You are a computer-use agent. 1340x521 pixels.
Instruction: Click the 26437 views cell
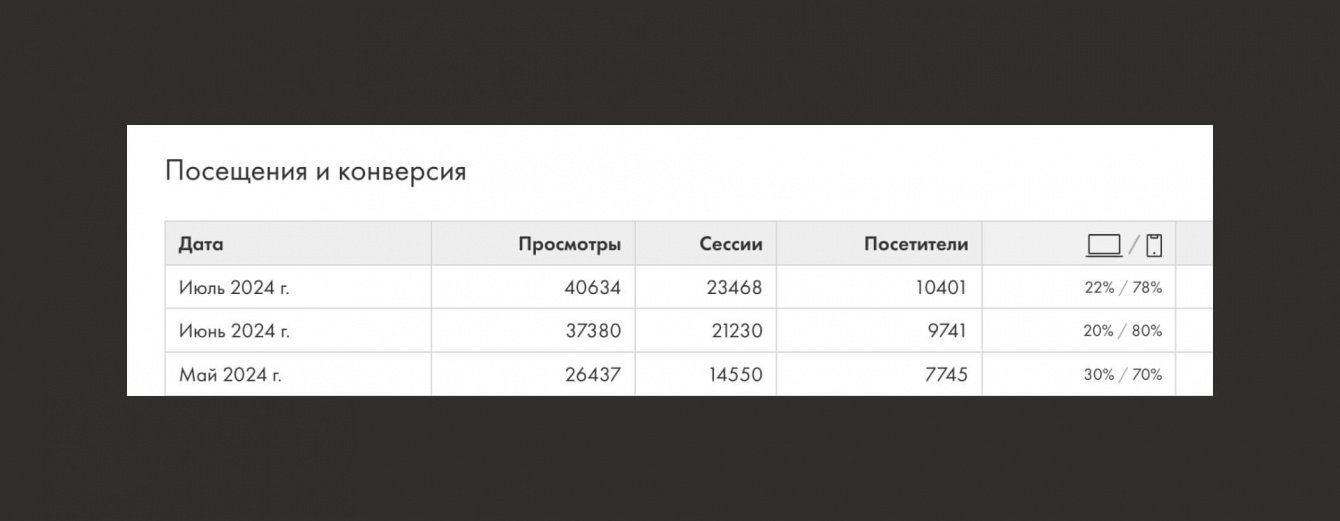pyautogui.click(x=592, y=375)
